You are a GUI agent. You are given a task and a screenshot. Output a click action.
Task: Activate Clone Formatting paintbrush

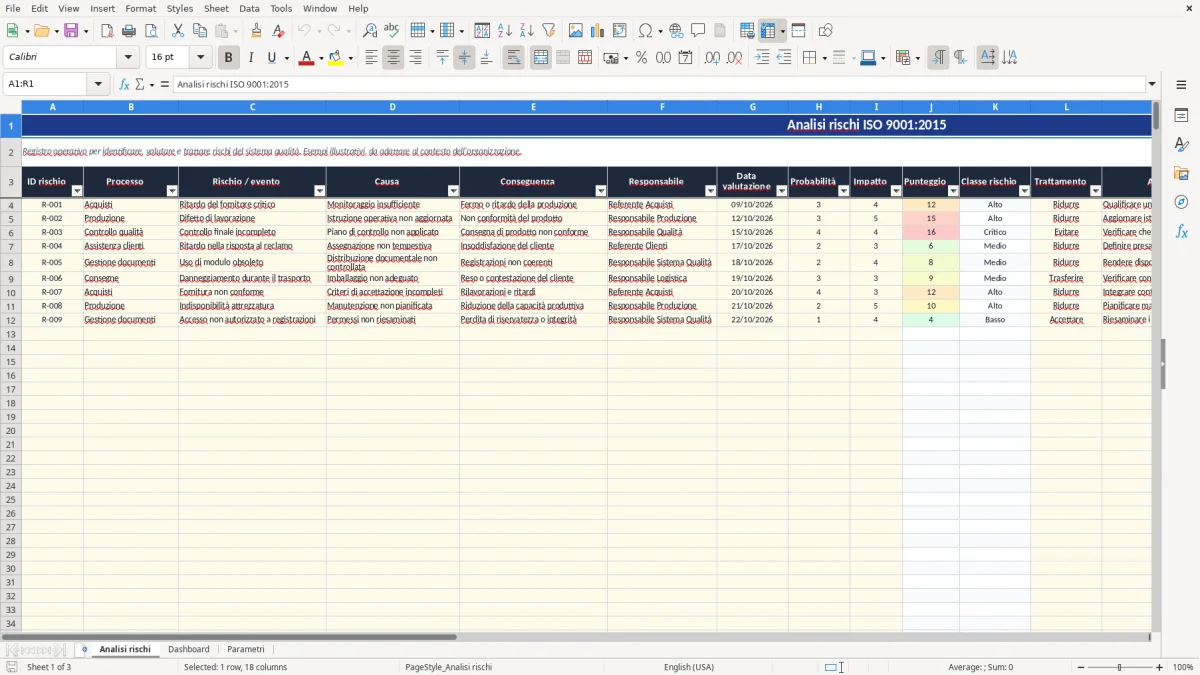coord(257,31)
